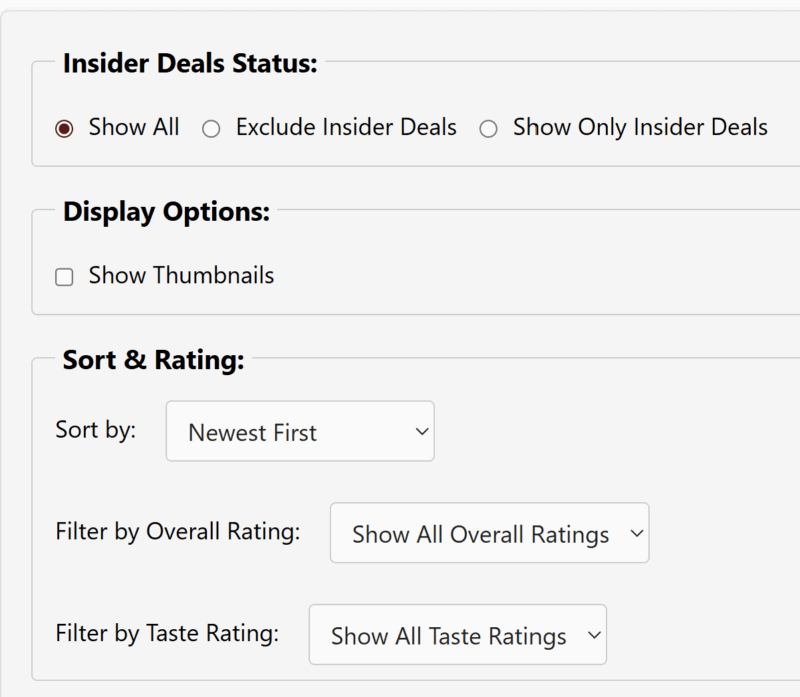
Task: Click the Sort & Rating heading
Action: [153, 360]
